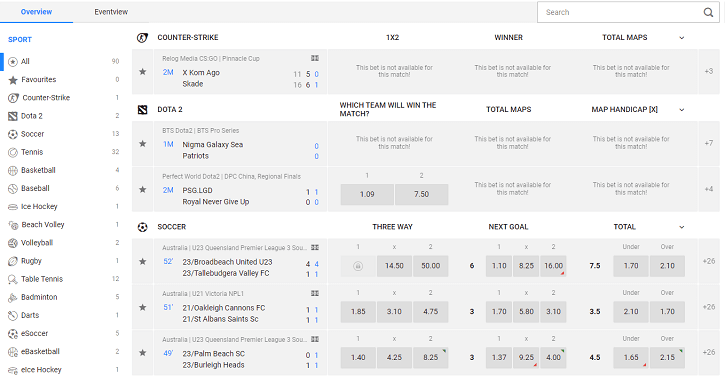Select next goal odds 1.37 for Palm Beach

[x=499, y=358]
